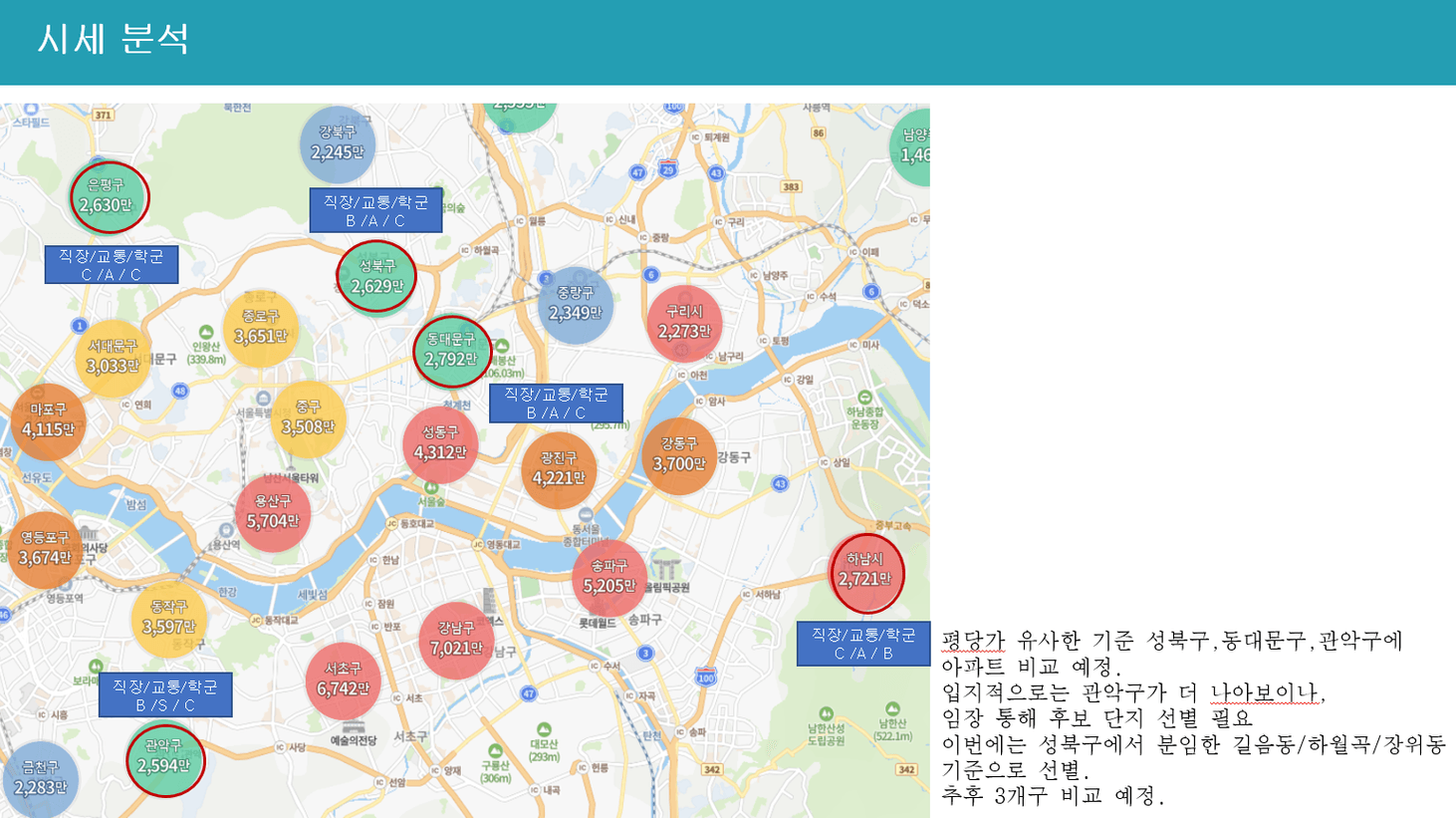Select the 하남종합운동장 map marker
The image size is (1456, 818).
864,411
